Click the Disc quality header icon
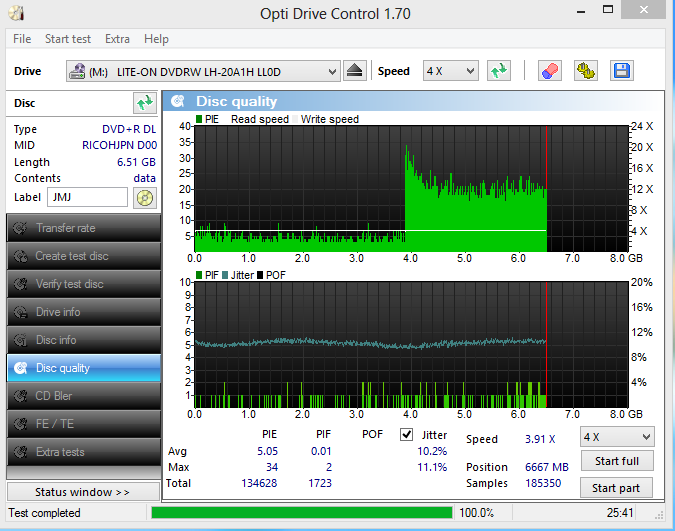 pyautogui.click(x=178, y=101)
